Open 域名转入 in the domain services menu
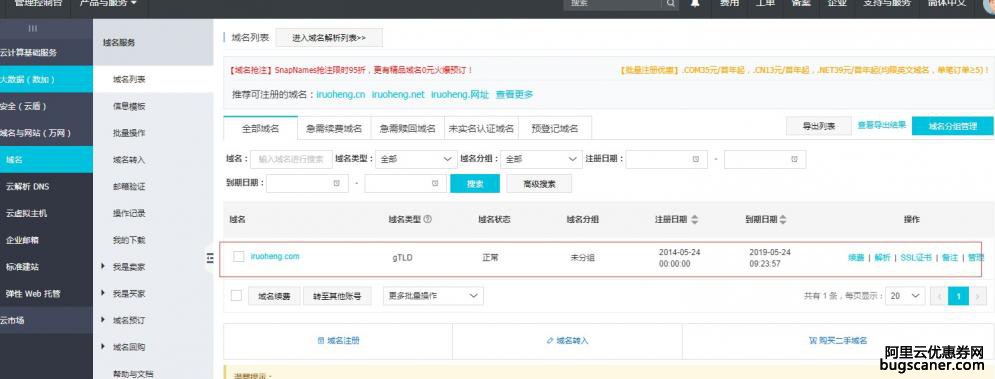This screenshot has height=379, width=995. click(129, 160)
